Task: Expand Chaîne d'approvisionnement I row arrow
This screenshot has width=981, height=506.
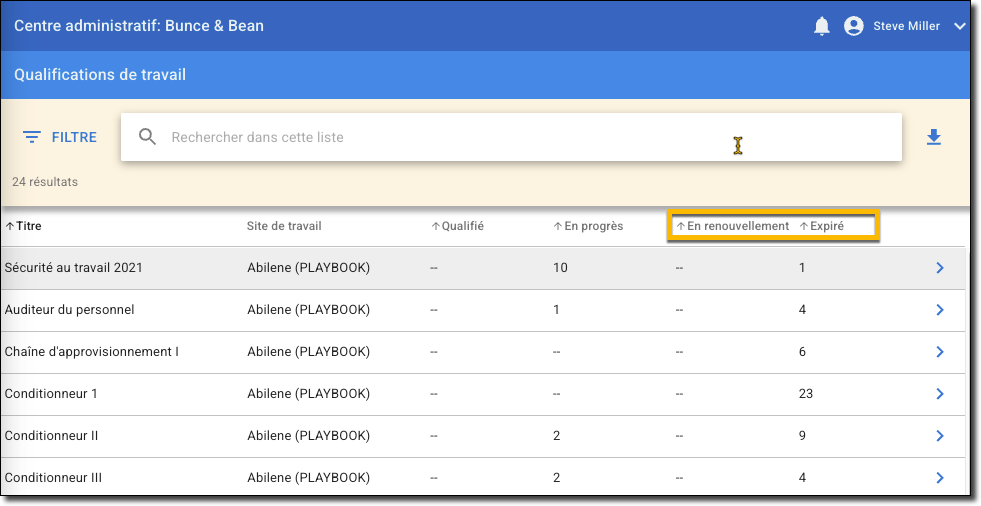Action: click(939, 352)
